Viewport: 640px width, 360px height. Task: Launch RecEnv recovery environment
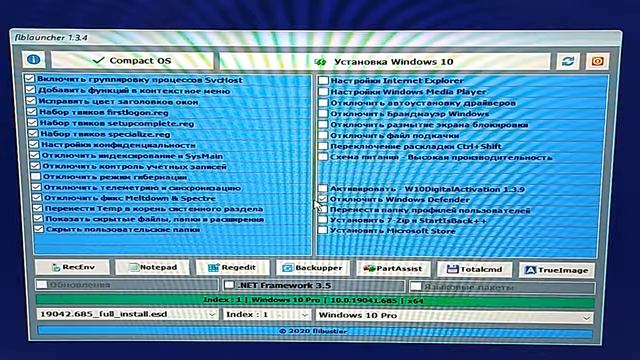73,267
